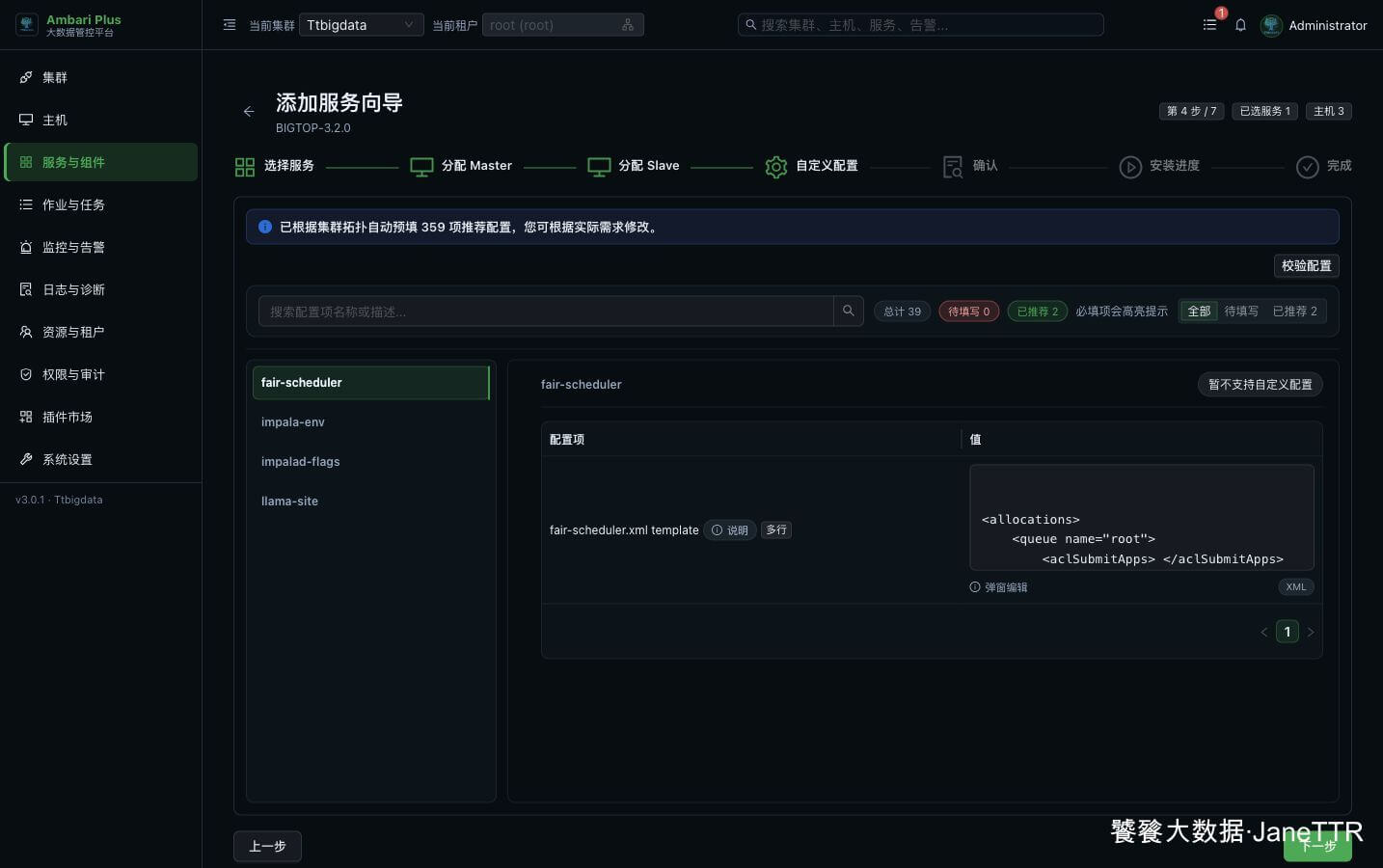The width and height of the screenshot is (1383, 868).
Task: Open the Administrator avatar icon
Action: [x=1271, y=25]
